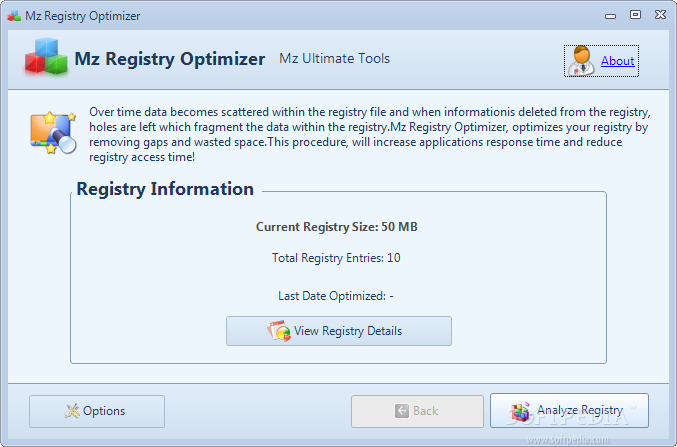The height and width of the screenshot is (447, 677).
Task: Click the registry magnifier stars icon
Action: pyautogui.click(x=53, y=133)
